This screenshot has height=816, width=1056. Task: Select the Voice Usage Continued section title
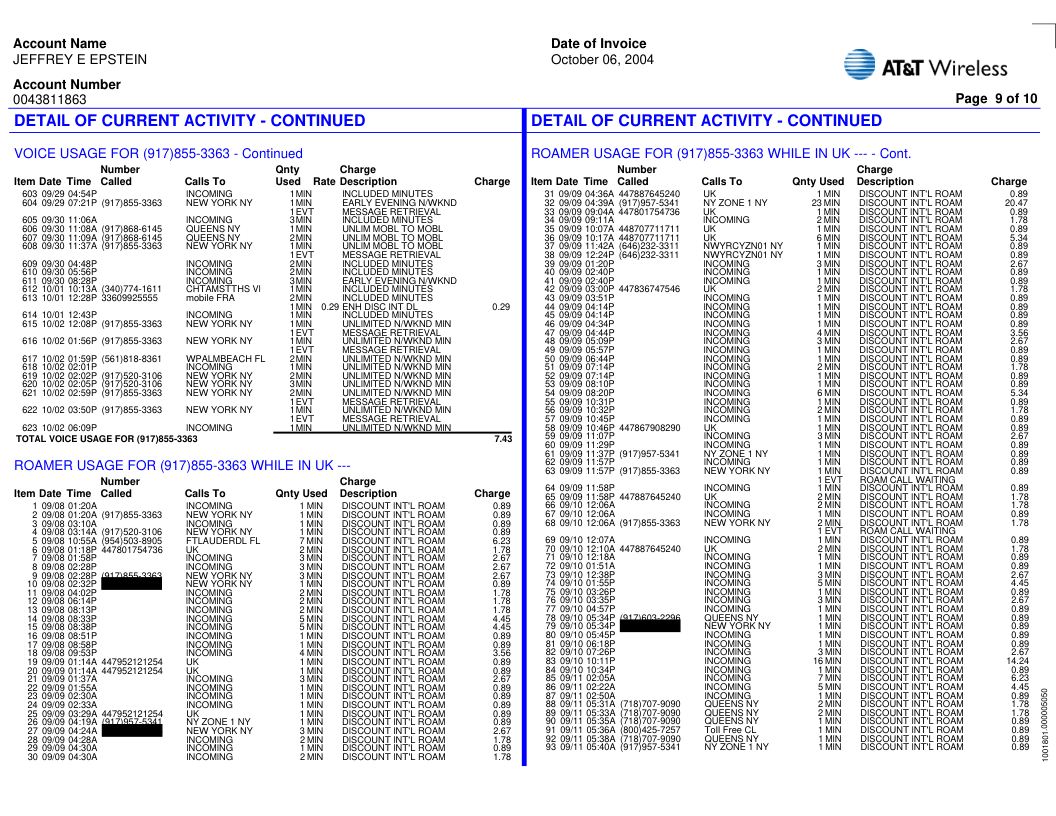(158, 153)
